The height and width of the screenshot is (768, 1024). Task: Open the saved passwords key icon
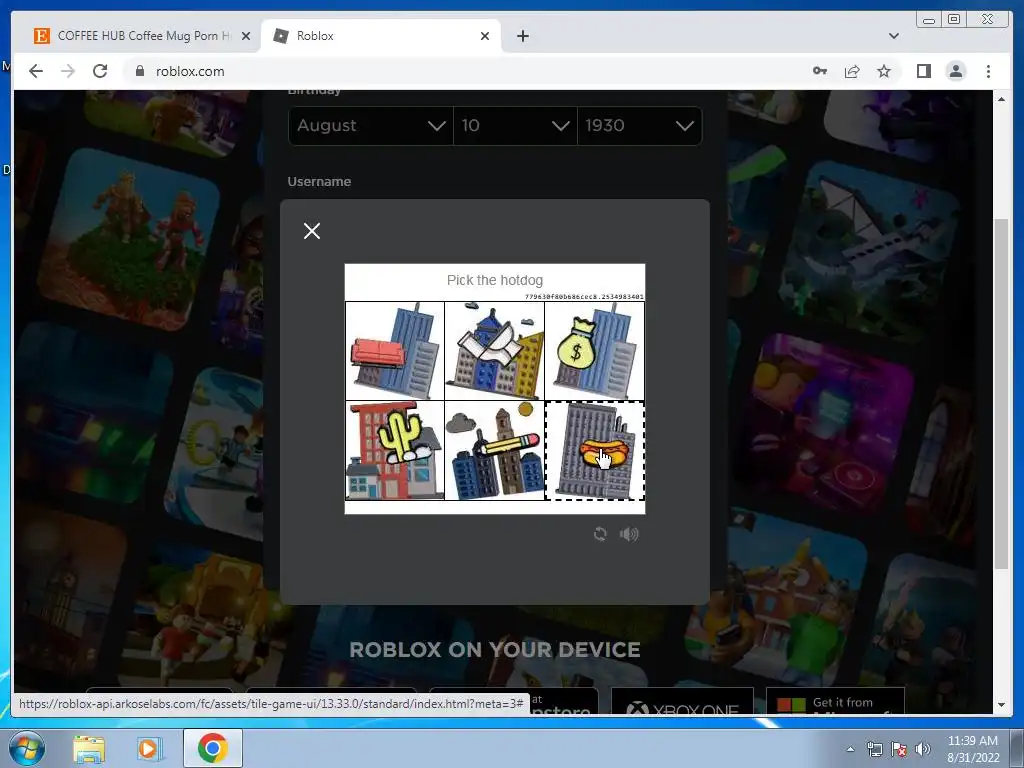(x=820, y=71)
